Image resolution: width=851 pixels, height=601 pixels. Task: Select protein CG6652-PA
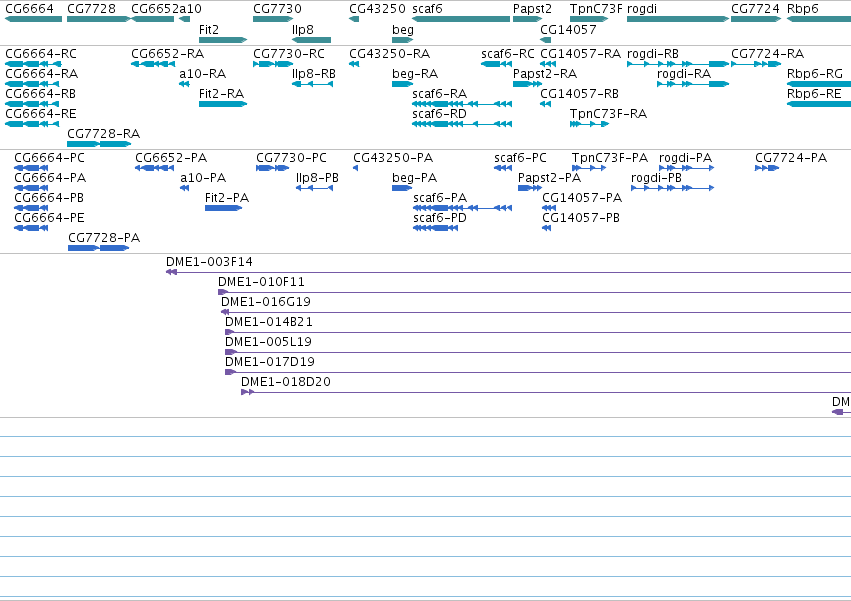171,158
